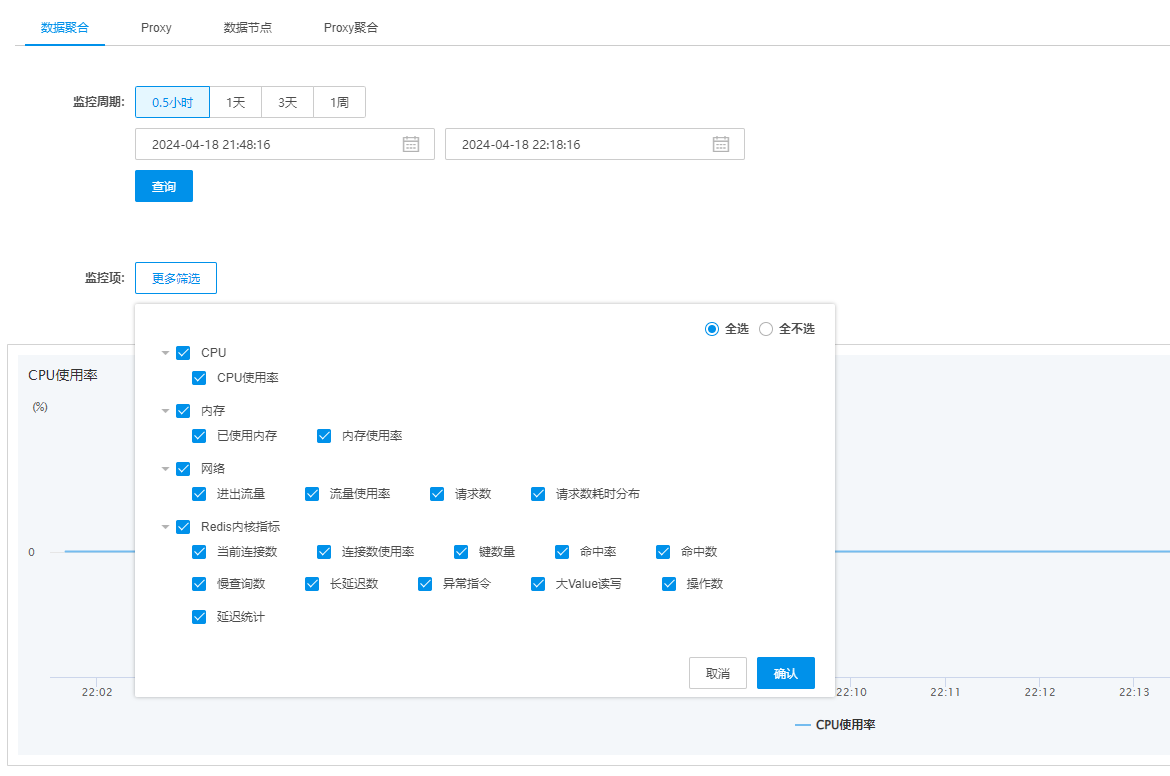
Task: Uncheck 异常指令 checkbox
Action: pyautogui.click(x=425, y=584)
